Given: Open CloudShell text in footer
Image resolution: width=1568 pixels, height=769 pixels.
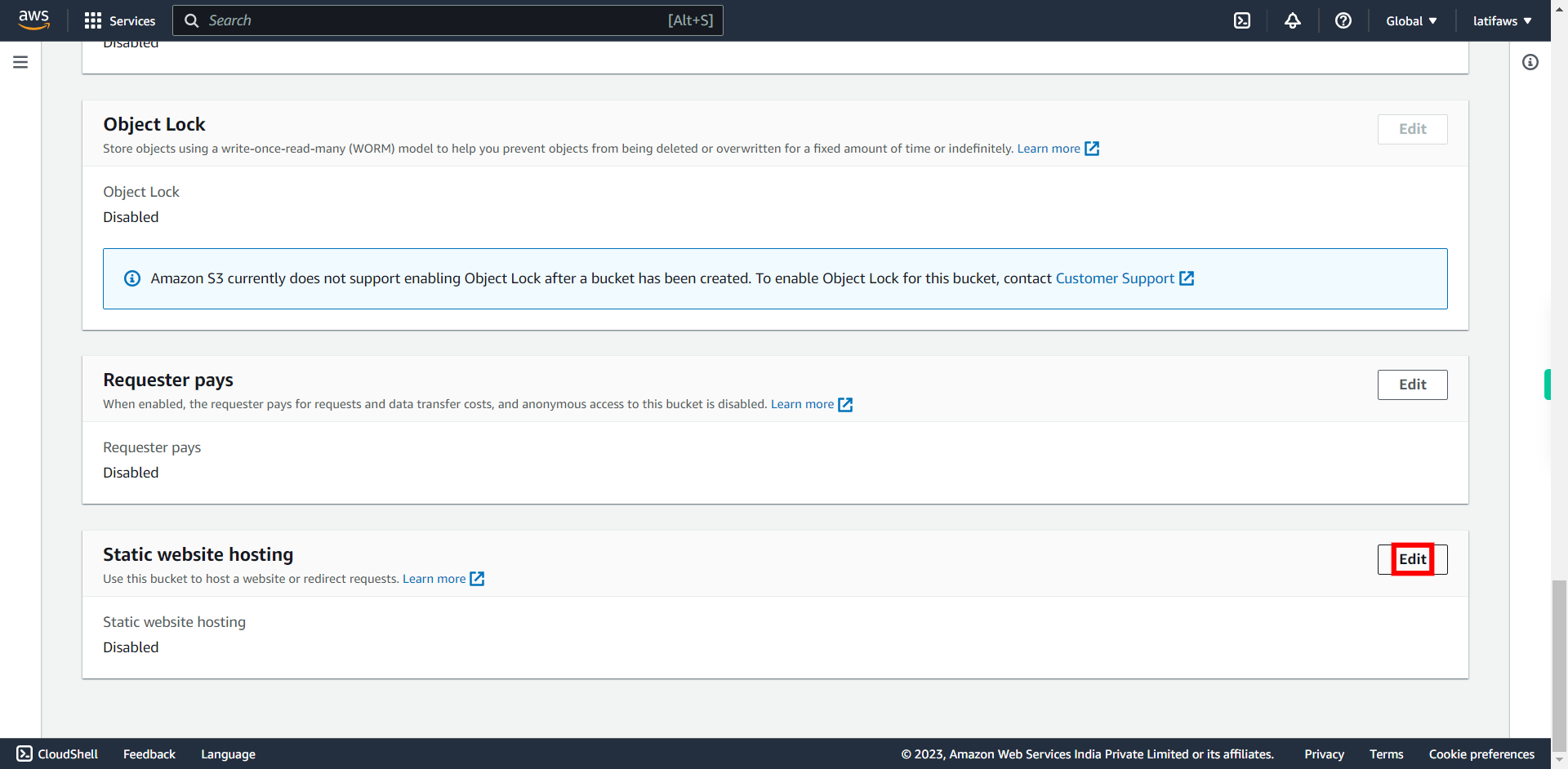Looking at the screenshot, I should [x=68, y=754].
